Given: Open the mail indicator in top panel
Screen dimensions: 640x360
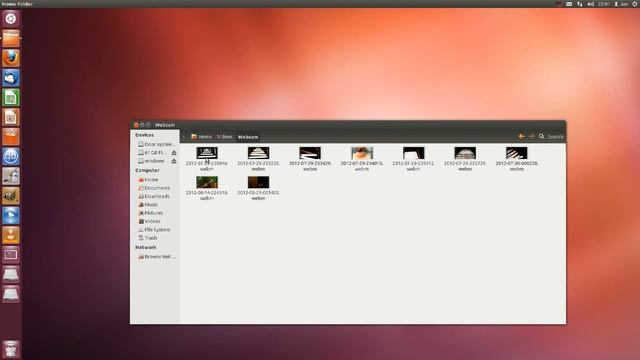Looking at the screenshot, I should [x=569, y=4].
